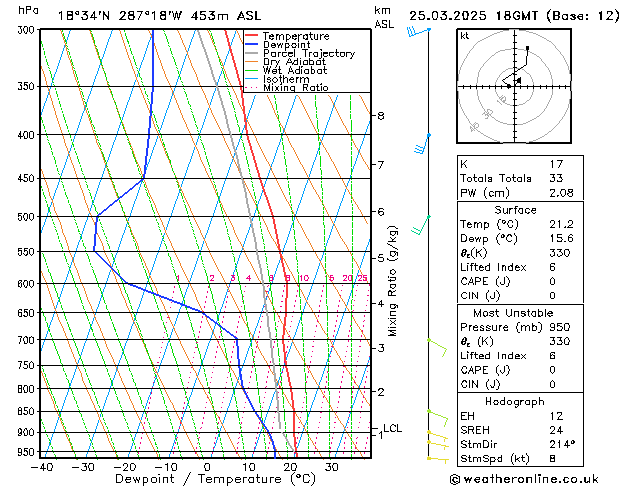629x486 pixels.
Task: Click the 750 pressure level label
Action: (x=28, y=365)
